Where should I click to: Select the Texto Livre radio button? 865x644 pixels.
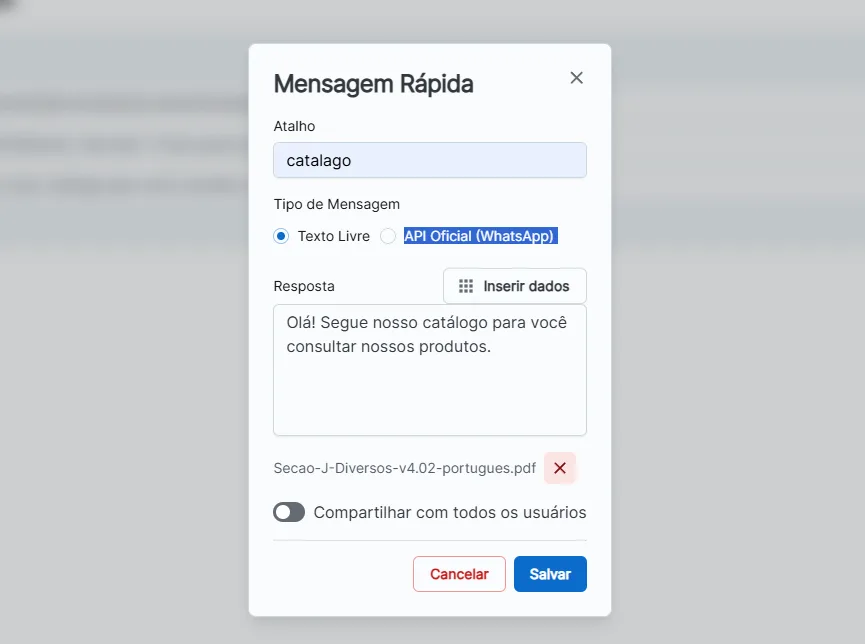281,236
